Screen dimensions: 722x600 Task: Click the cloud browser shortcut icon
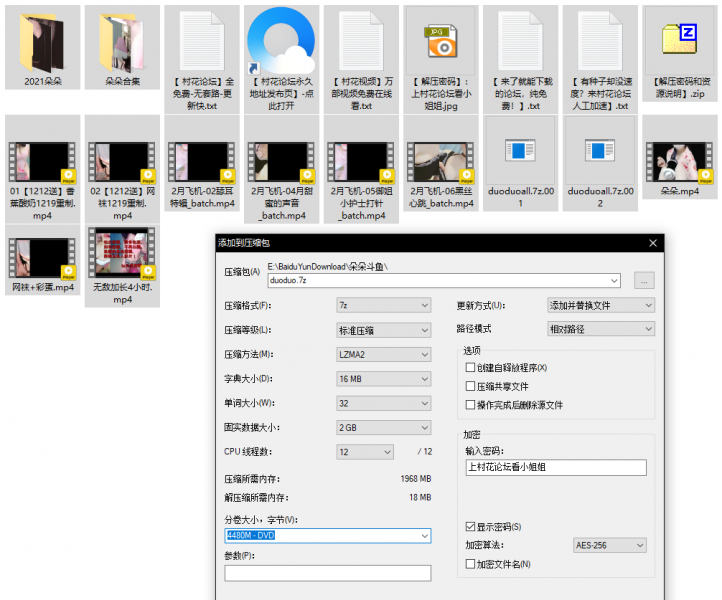281,41
